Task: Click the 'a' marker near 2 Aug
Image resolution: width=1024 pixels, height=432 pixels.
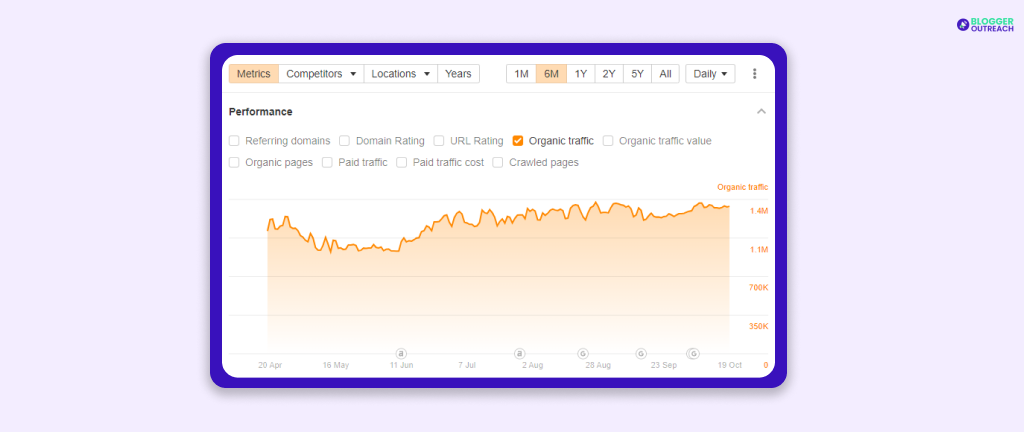Action: pos(519,353)
